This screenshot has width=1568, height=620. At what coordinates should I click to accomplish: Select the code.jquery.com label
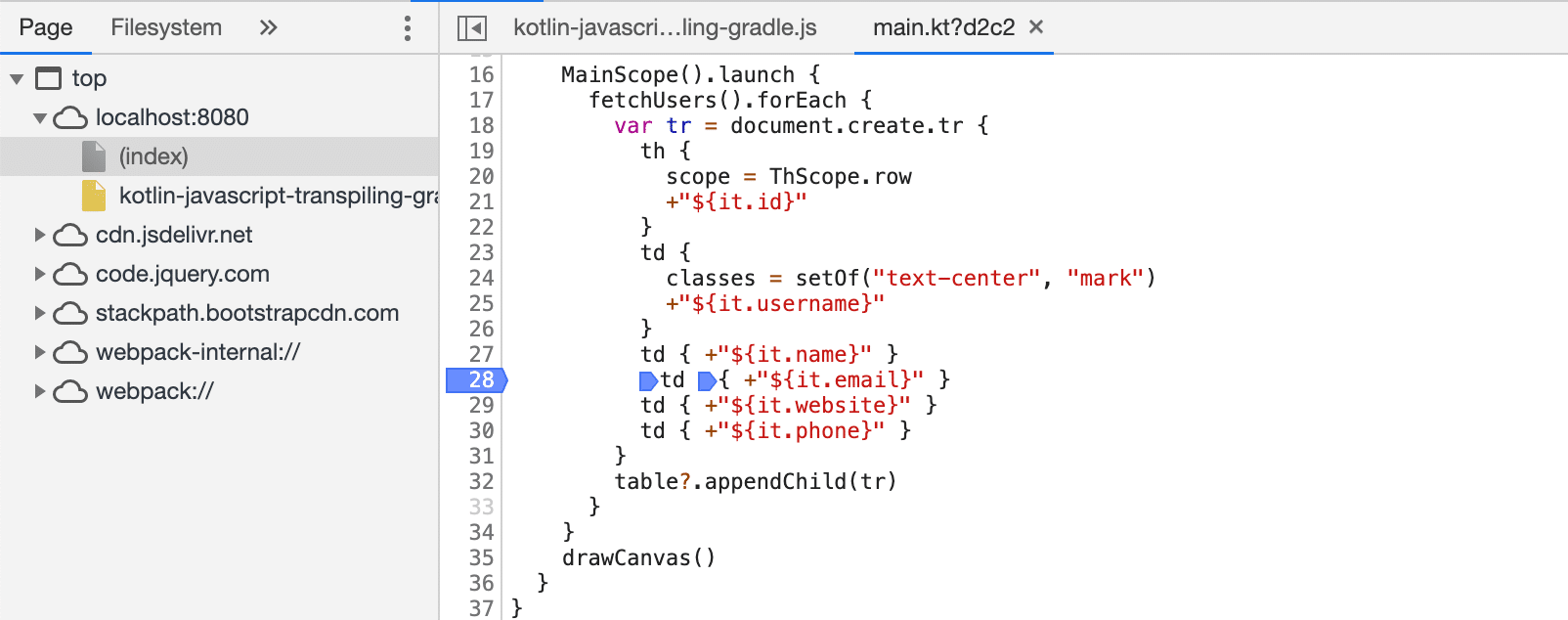click(x=183, y=274)
